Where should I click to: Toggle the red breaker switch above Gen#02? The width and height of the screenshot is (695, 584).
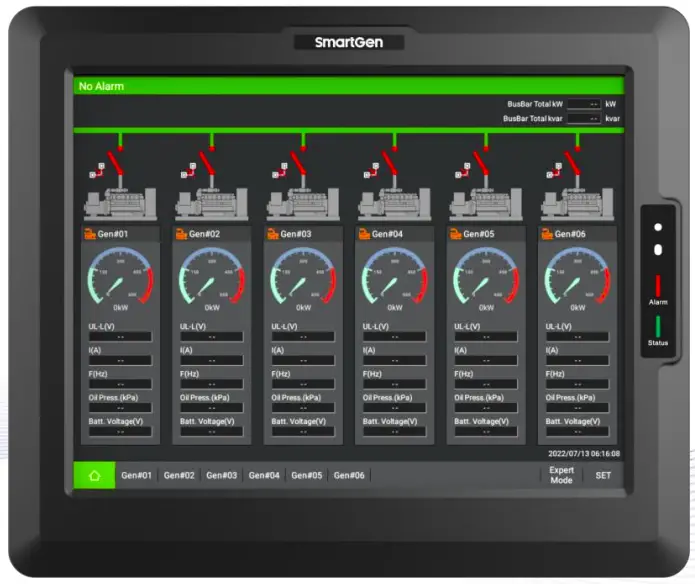click(207, 163)
